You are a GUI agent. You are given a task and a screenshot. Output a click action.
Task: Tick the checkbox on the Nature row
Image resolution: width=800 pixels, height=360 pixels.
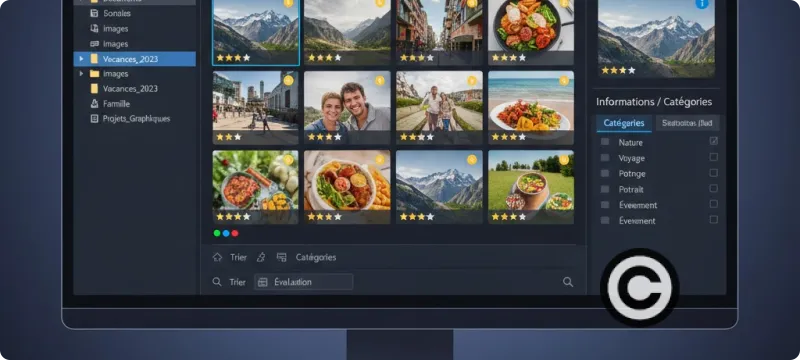click(714, 141)
